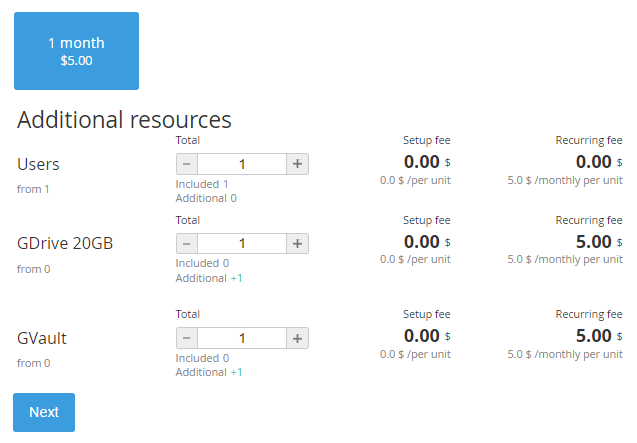637x443 pixels.
Task: Click minus icon for GDrive 20GB
Action: coord(187,244)
